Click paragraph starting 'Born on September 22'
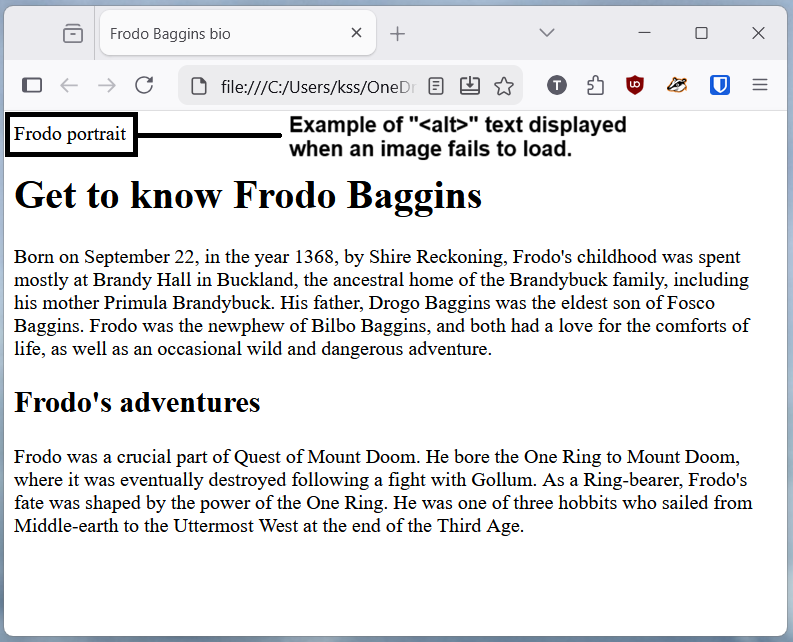The width and height of the screenshot is (793, 642). click(x=382, y=303)
